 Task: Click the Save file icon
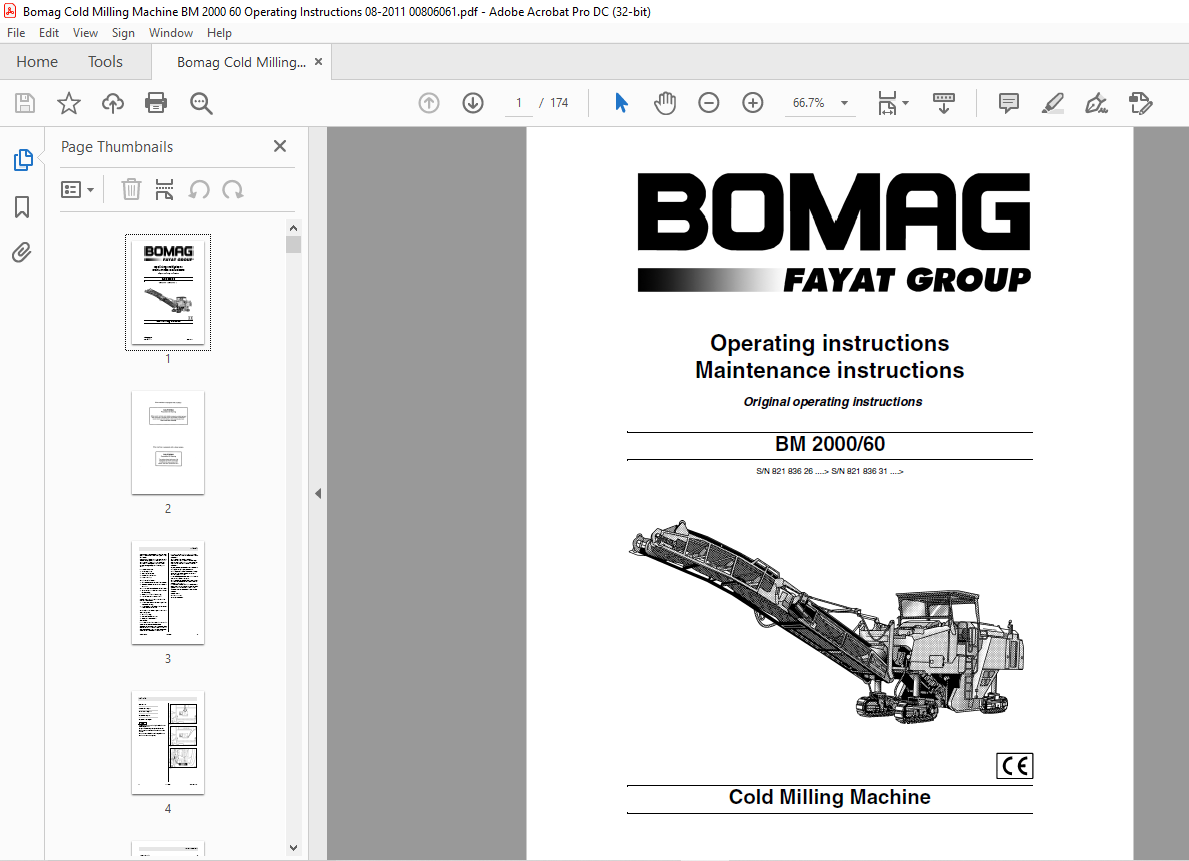[25, 103]
